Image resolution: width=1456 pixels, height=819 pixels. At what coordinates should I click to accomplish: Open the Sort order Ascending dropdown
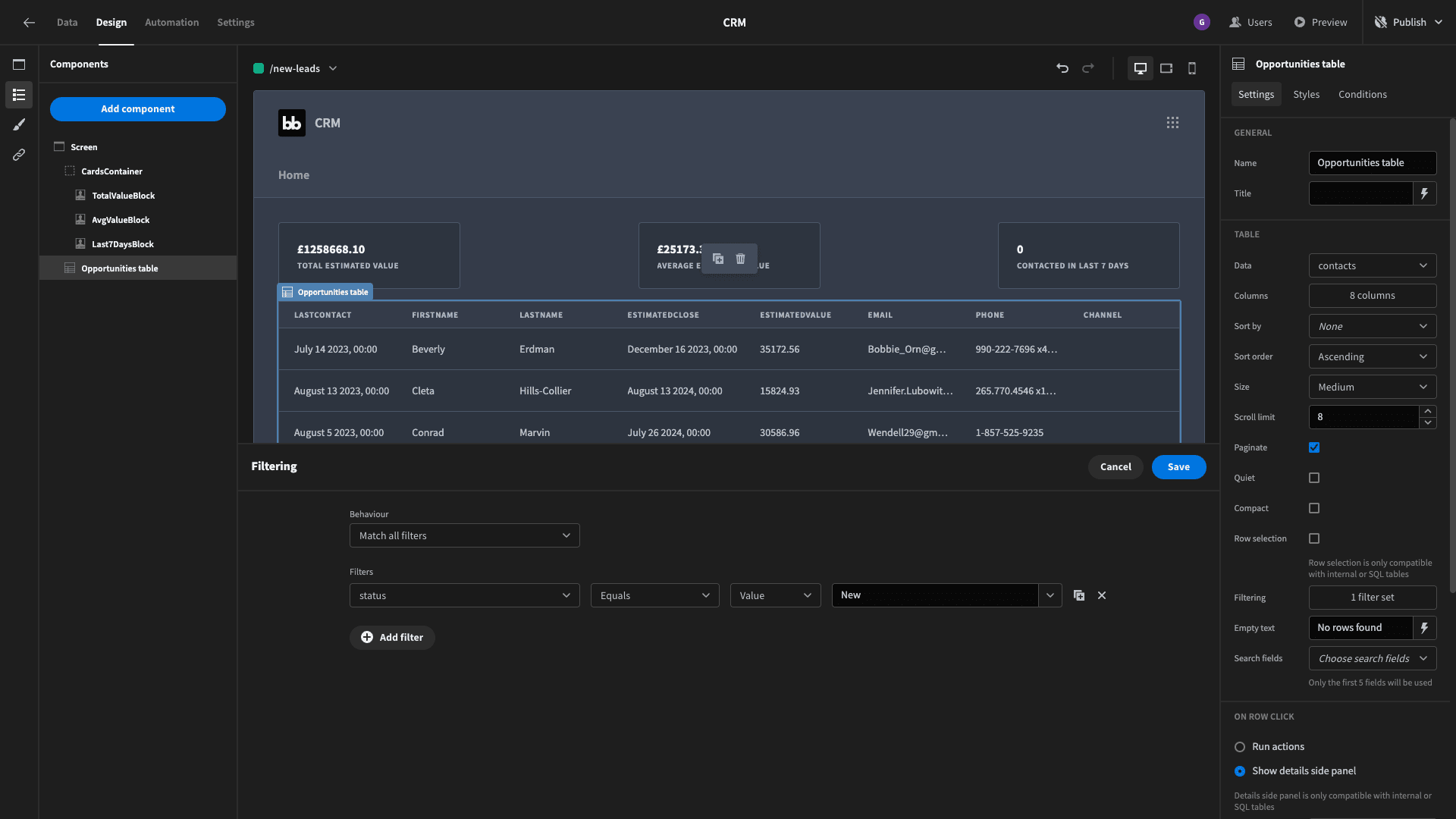[x=1373, y=356]
